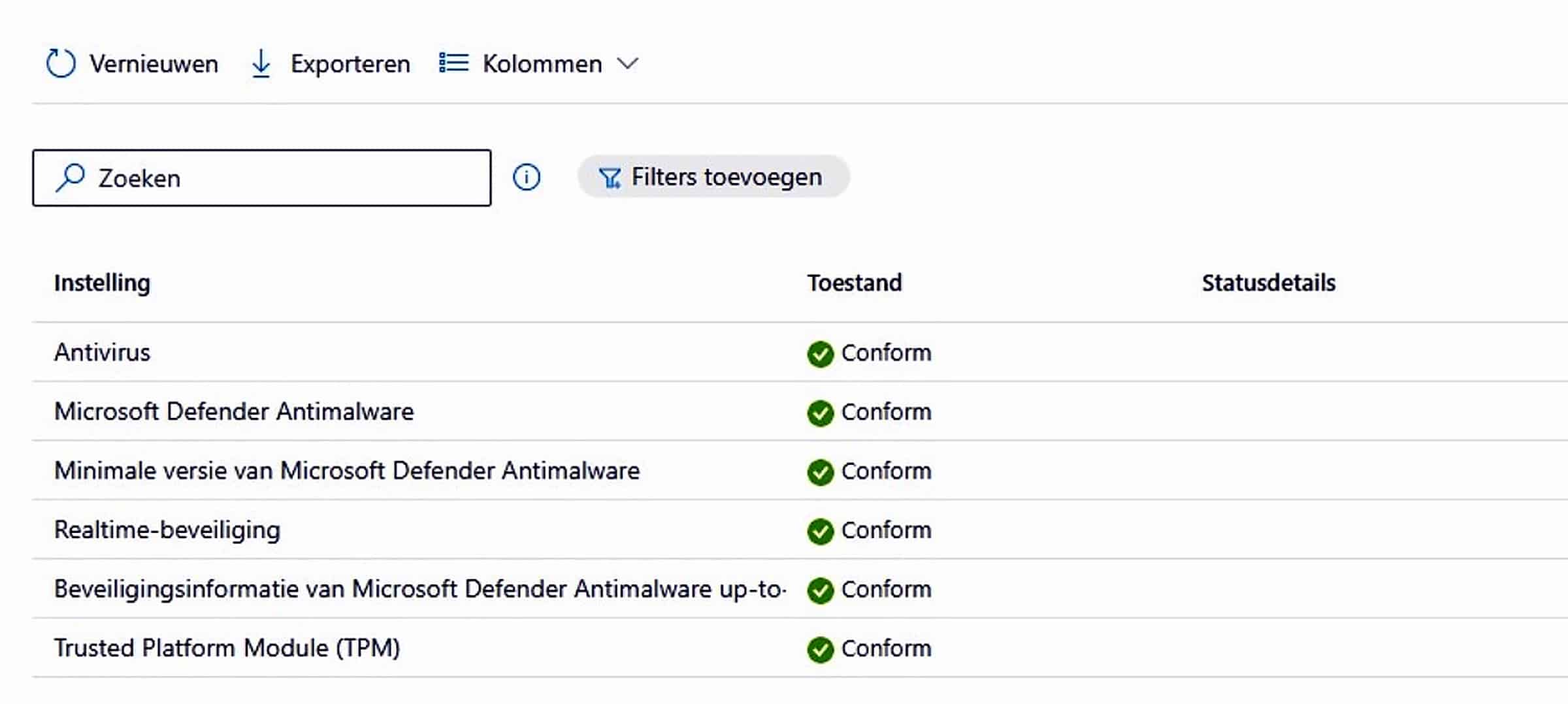The image size is (1568, 704).
Task: Click the info icon beside search box
Action: (x=527, y=177)
